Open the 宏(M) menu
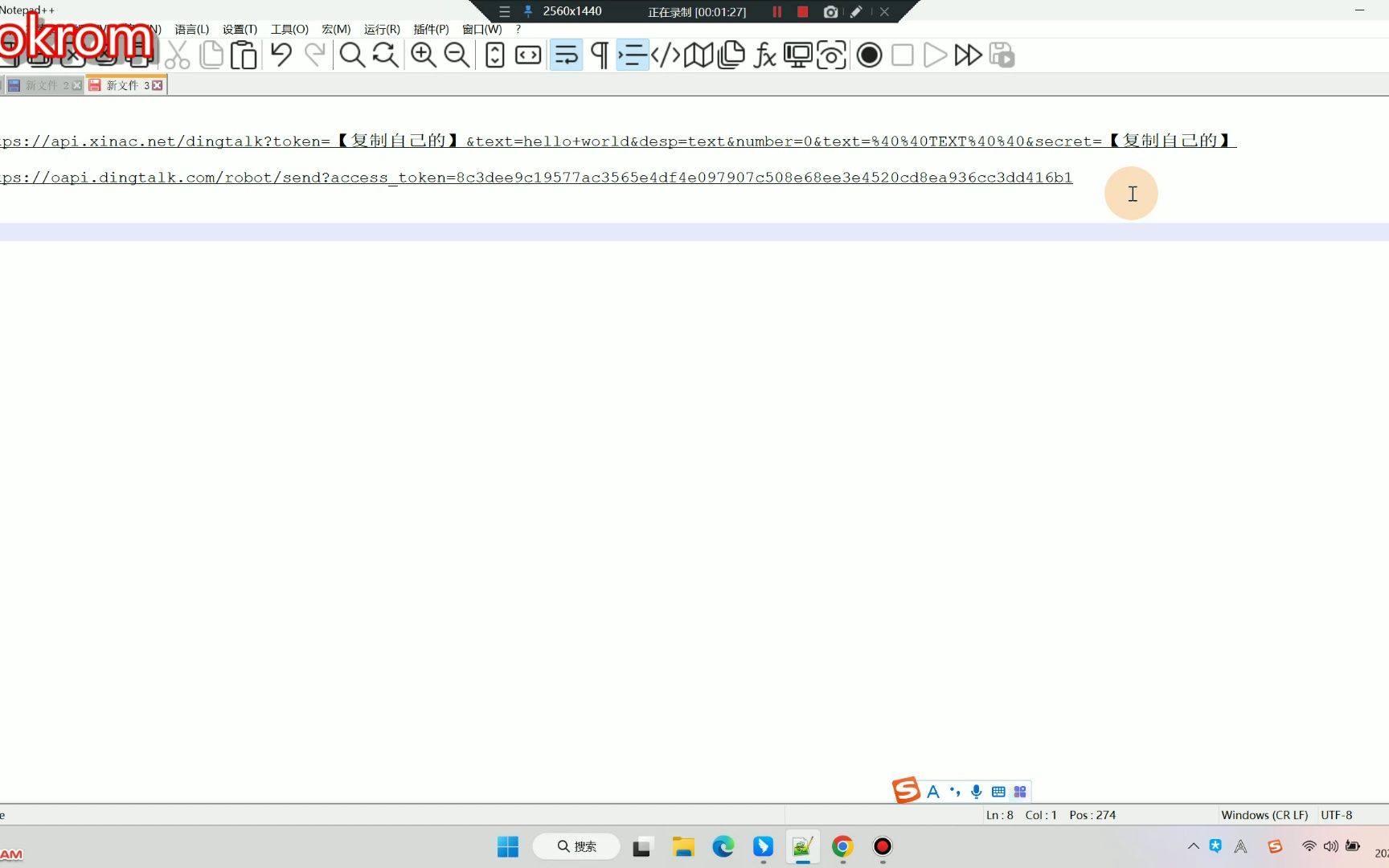1389x868 pixels. tap(336, 29)
